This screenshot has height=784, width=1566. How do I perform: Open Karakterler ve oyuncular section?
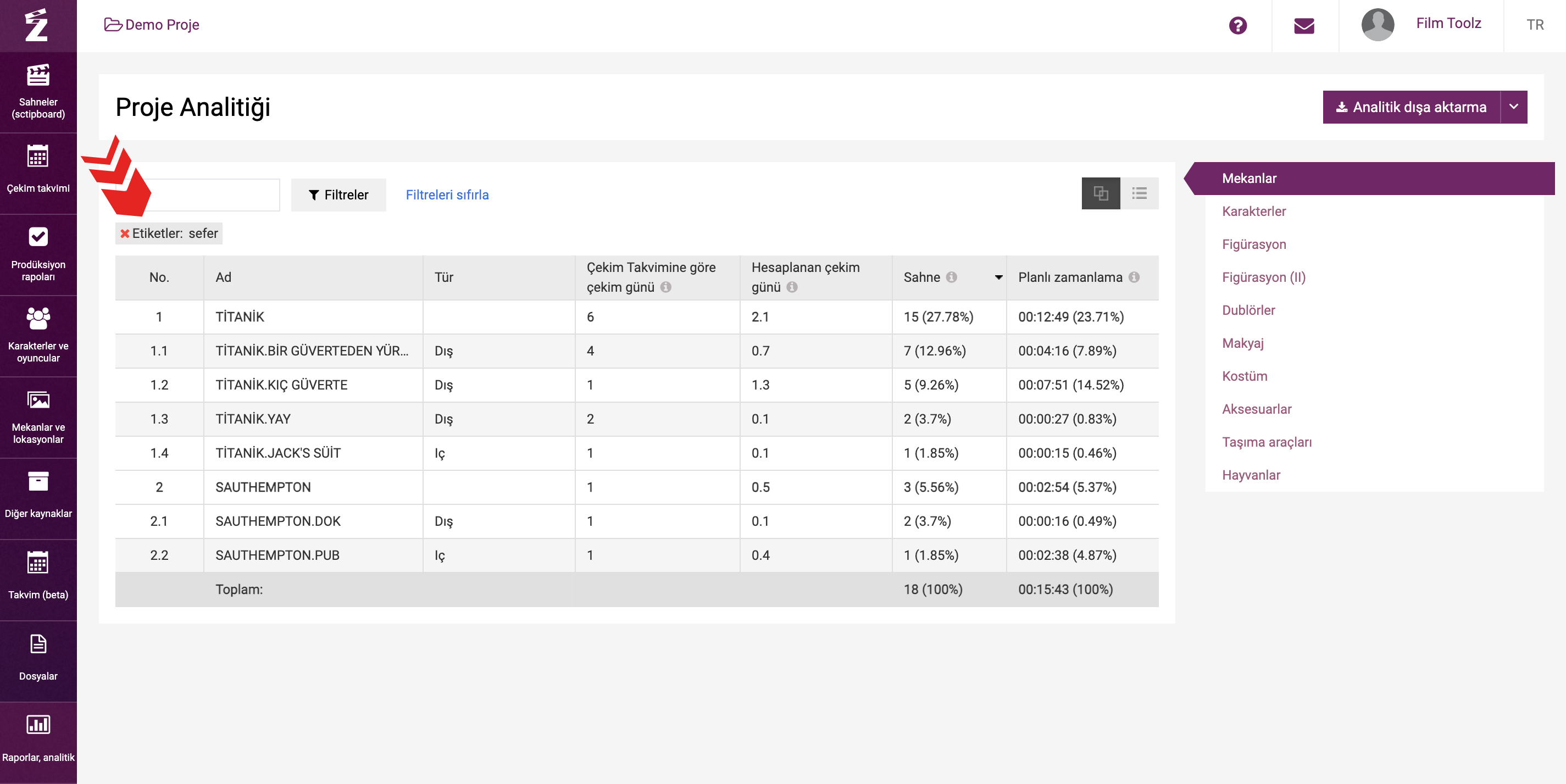click(x=38, y=336)
